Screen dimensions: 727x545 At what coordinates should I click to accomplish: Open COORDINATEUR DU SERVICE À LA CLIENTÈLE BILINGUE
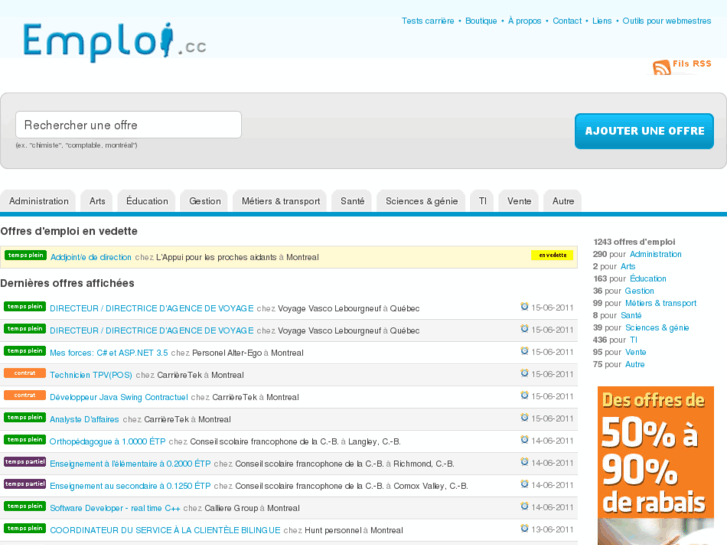[165, 530]
